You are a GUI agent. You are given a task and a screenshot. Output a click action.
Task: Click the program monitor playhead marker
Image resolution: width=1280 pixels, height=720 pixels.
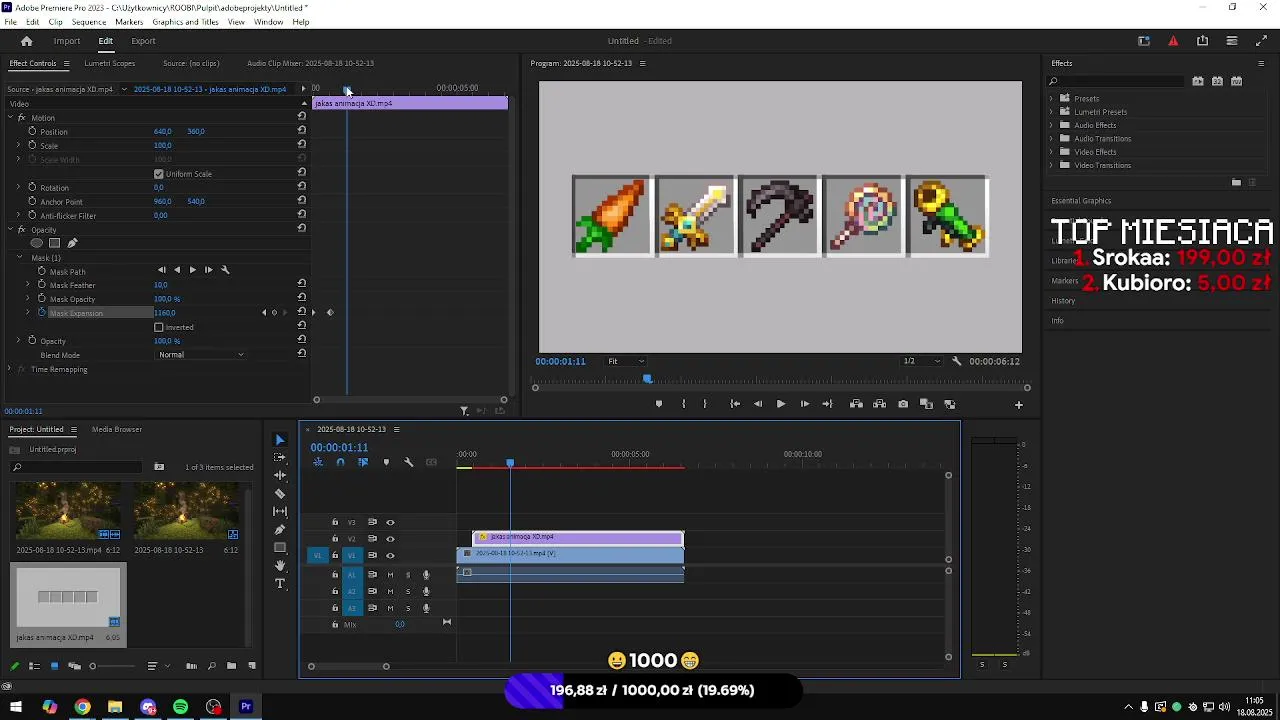648,379
